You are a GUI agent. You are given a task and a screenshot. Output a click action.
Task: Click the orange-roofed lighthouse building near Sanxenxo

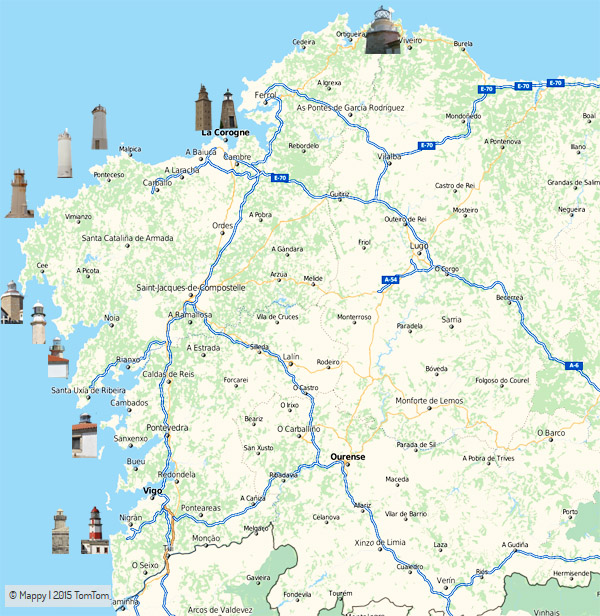(x=84, y=436)
